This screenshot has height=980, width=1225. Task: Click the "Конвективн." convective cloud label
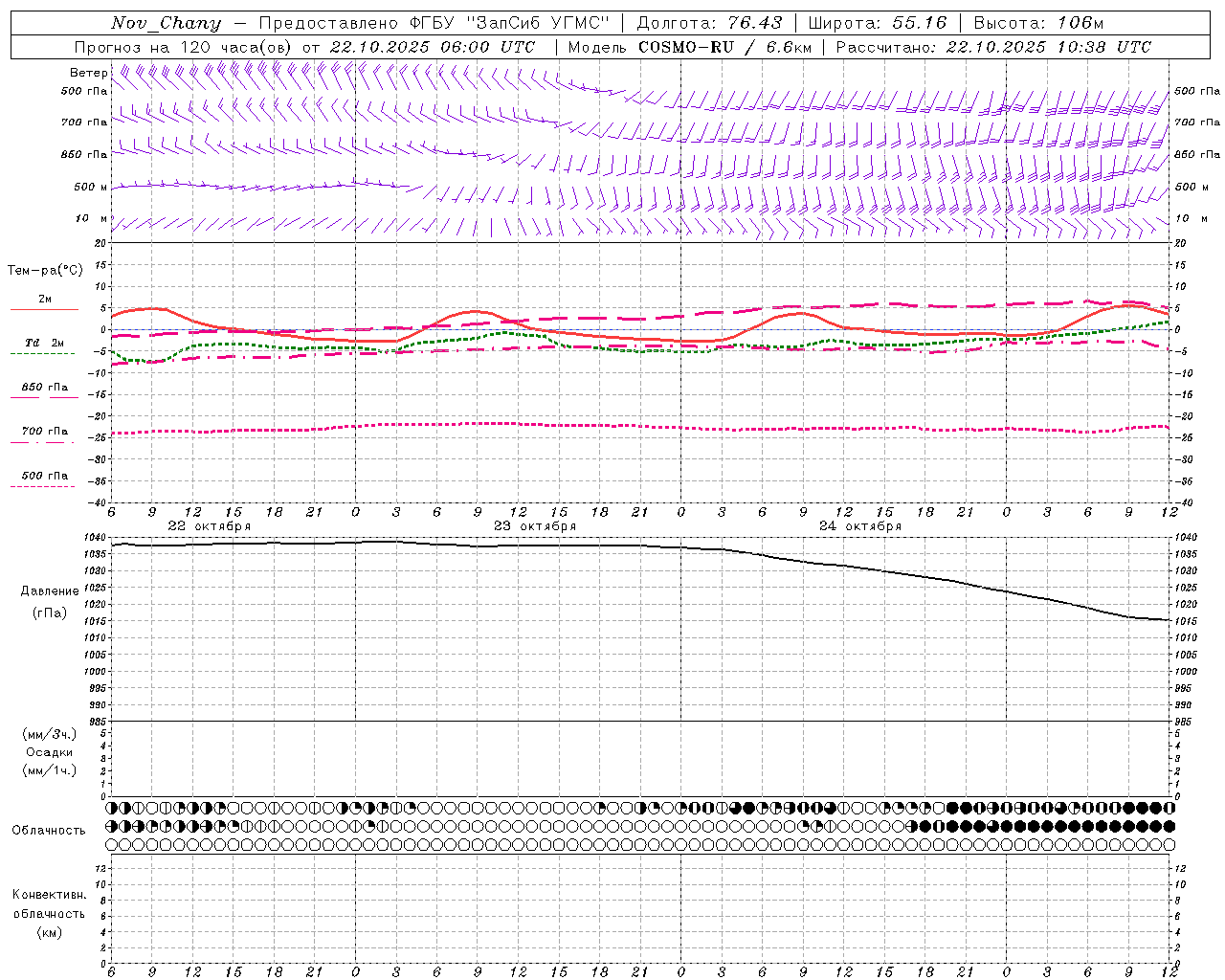pos(49,895)
